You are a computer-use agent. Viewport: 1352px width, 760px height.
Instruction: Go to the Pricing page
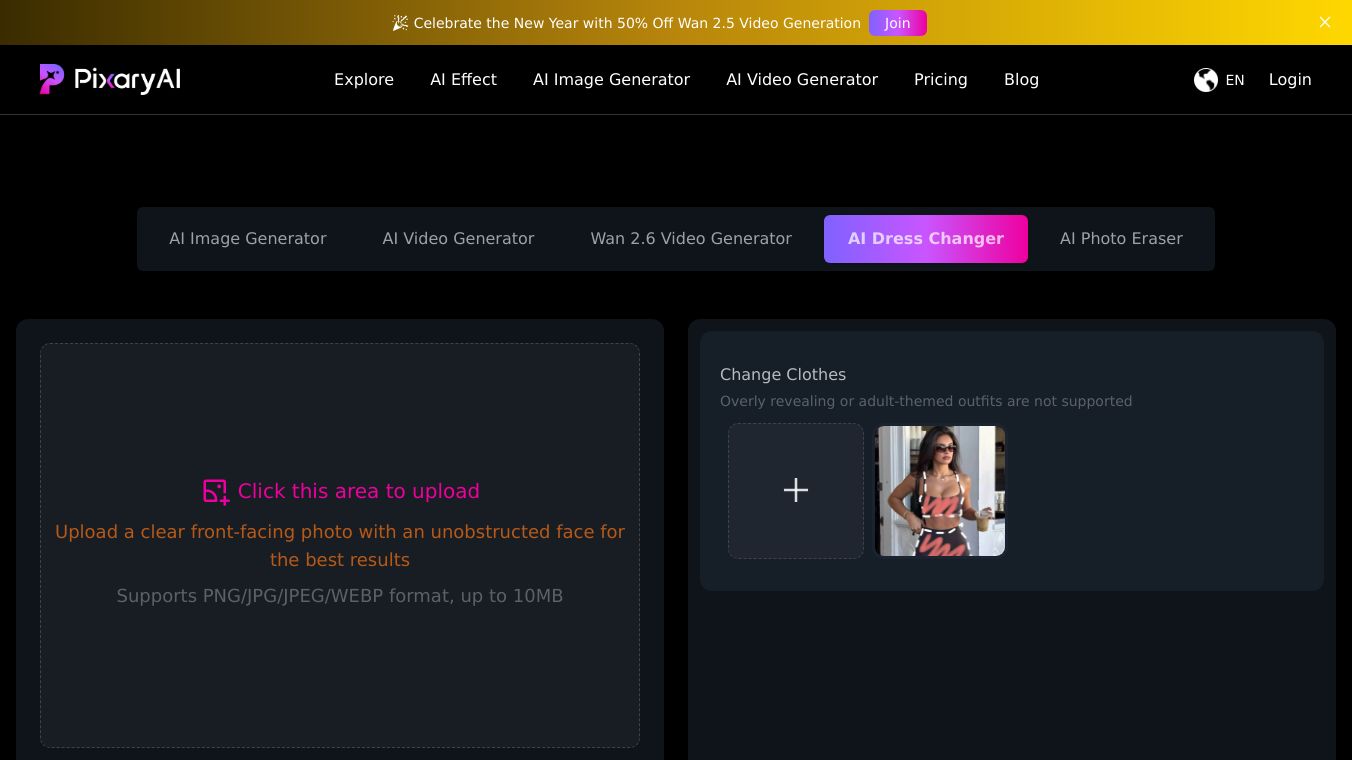pyautogui.click(x=940, y=80)
